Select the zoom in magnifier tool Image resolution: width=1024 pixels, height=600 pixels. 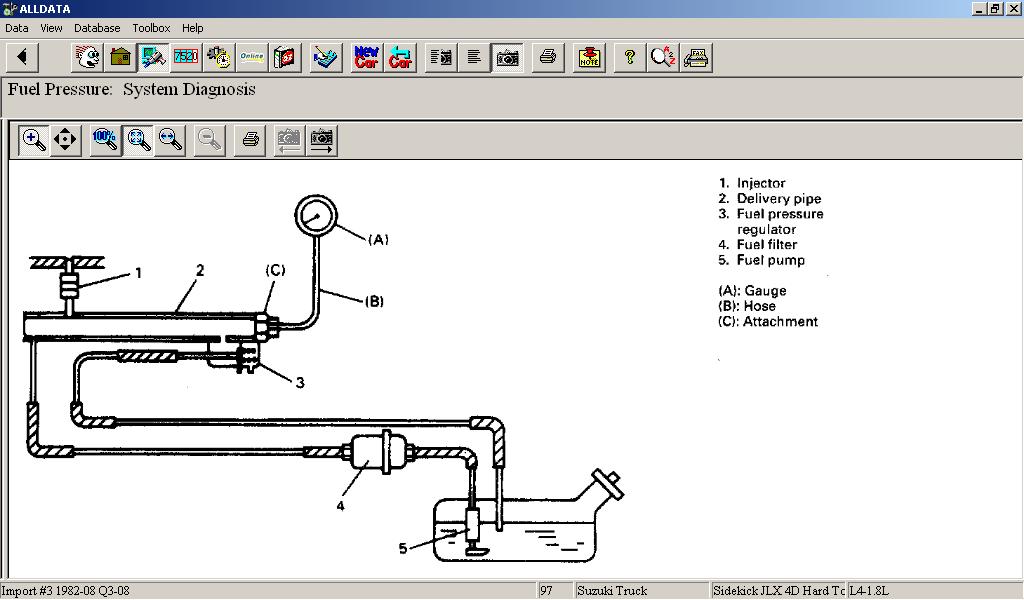[x=34, y=139]
